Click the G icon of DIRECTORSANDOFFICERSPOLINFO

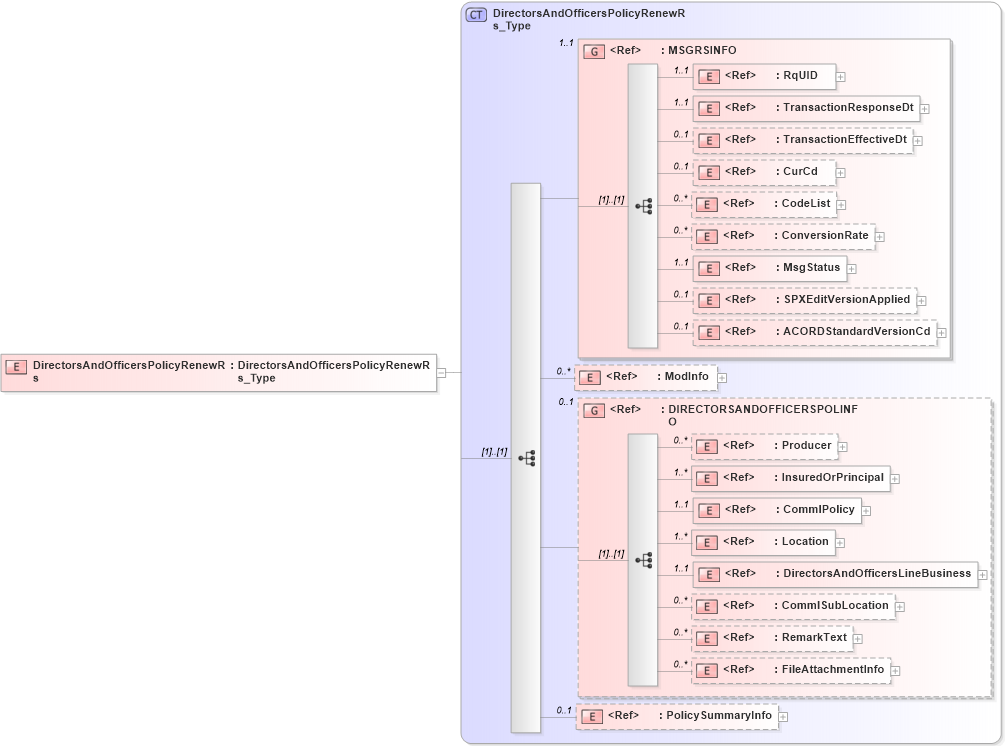(593, 409)
